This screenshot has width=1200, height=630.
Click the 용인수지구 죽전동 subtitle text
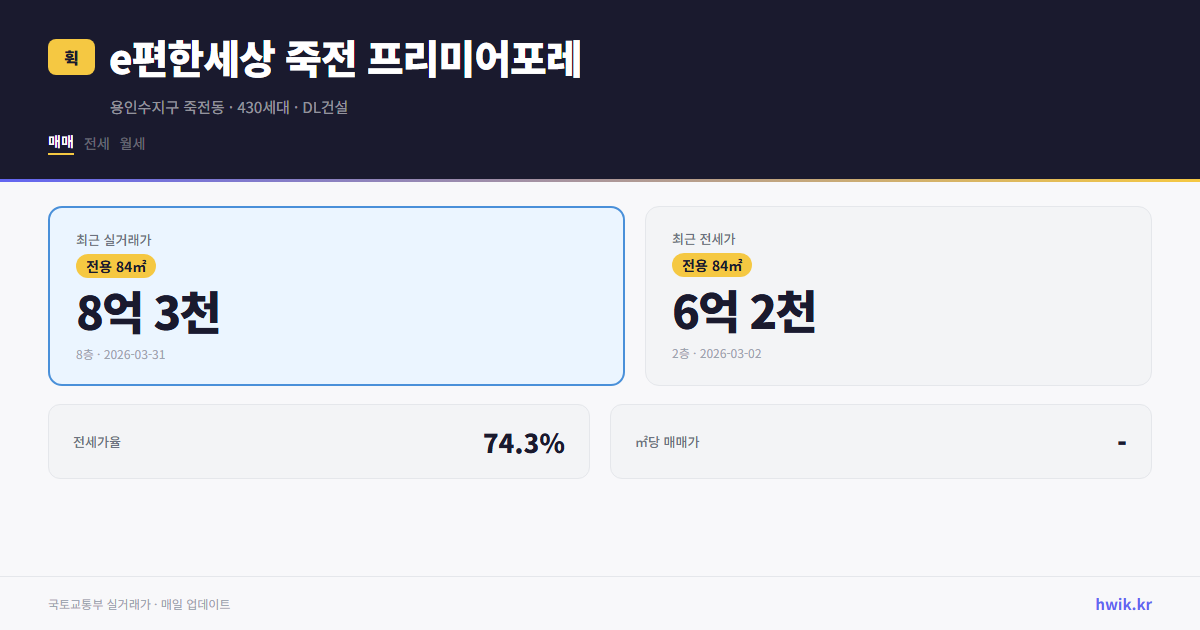click(x=229, y=107)
